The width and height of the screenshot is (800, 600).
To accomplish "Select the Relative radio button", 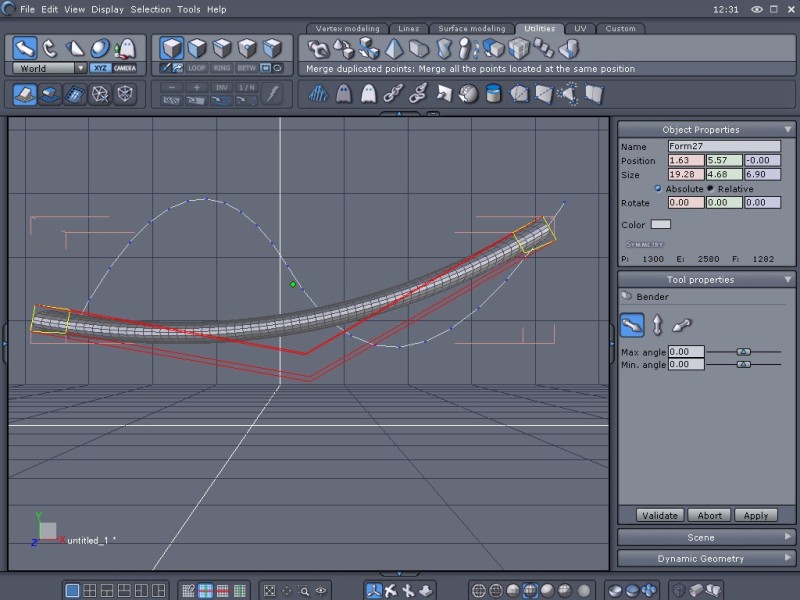I will [710, 188].
